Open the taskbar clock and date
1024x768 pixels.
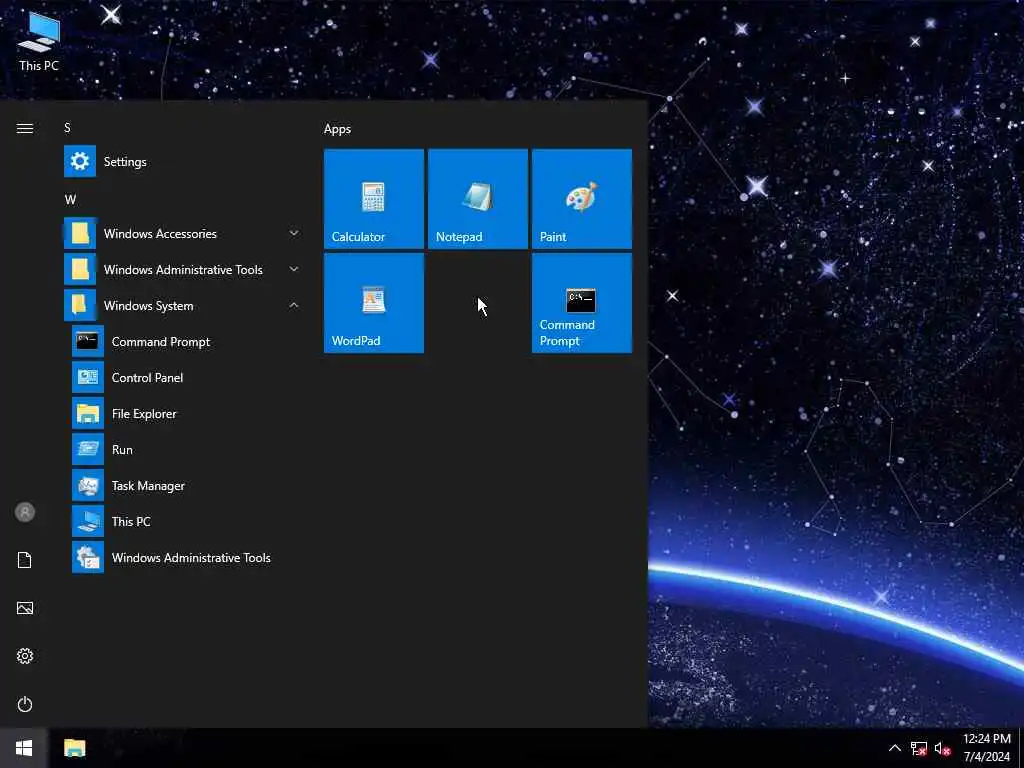pyautogui.click(x=987, y=748)
